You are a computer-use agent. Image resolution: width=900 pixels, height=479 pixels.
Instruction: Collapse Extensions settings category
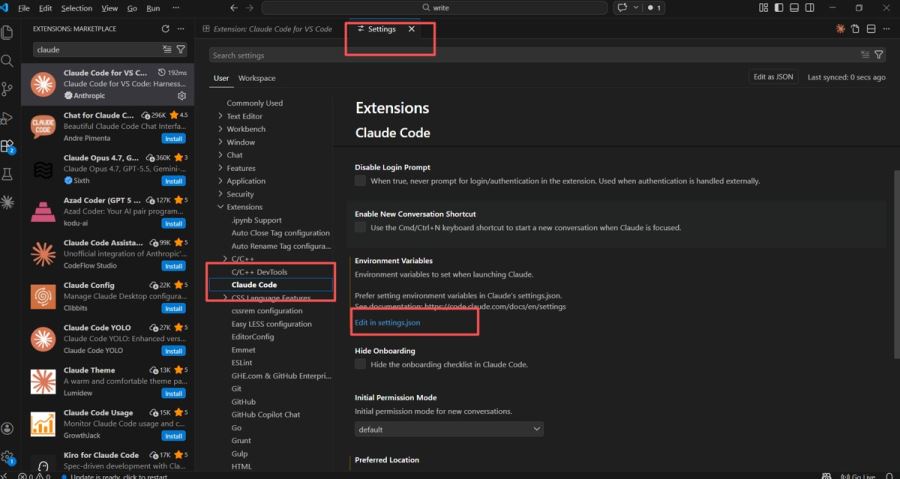[x=220, y=207]
